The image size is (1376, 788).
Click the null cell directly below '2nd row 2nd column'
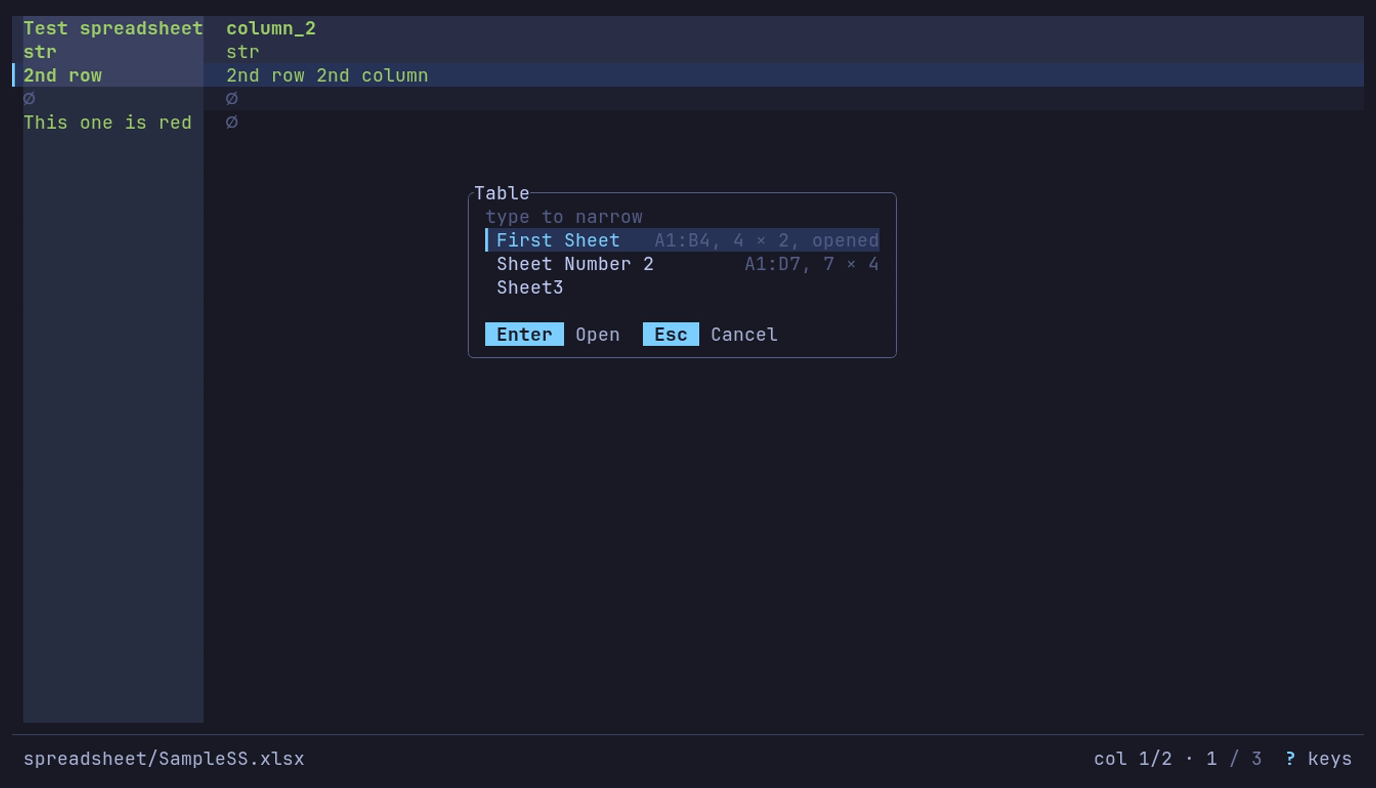click(x=232, y=99)
